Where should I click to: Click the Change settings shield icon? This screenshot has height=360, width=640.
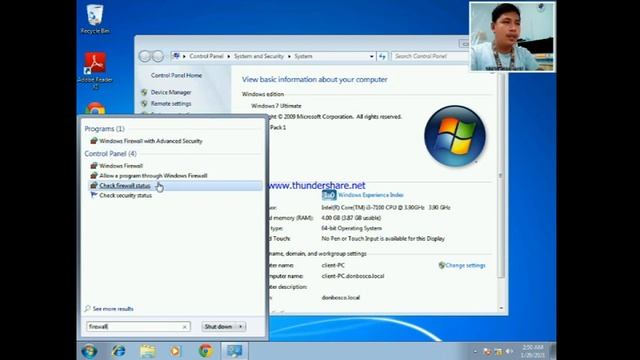(x=441, y=265)
